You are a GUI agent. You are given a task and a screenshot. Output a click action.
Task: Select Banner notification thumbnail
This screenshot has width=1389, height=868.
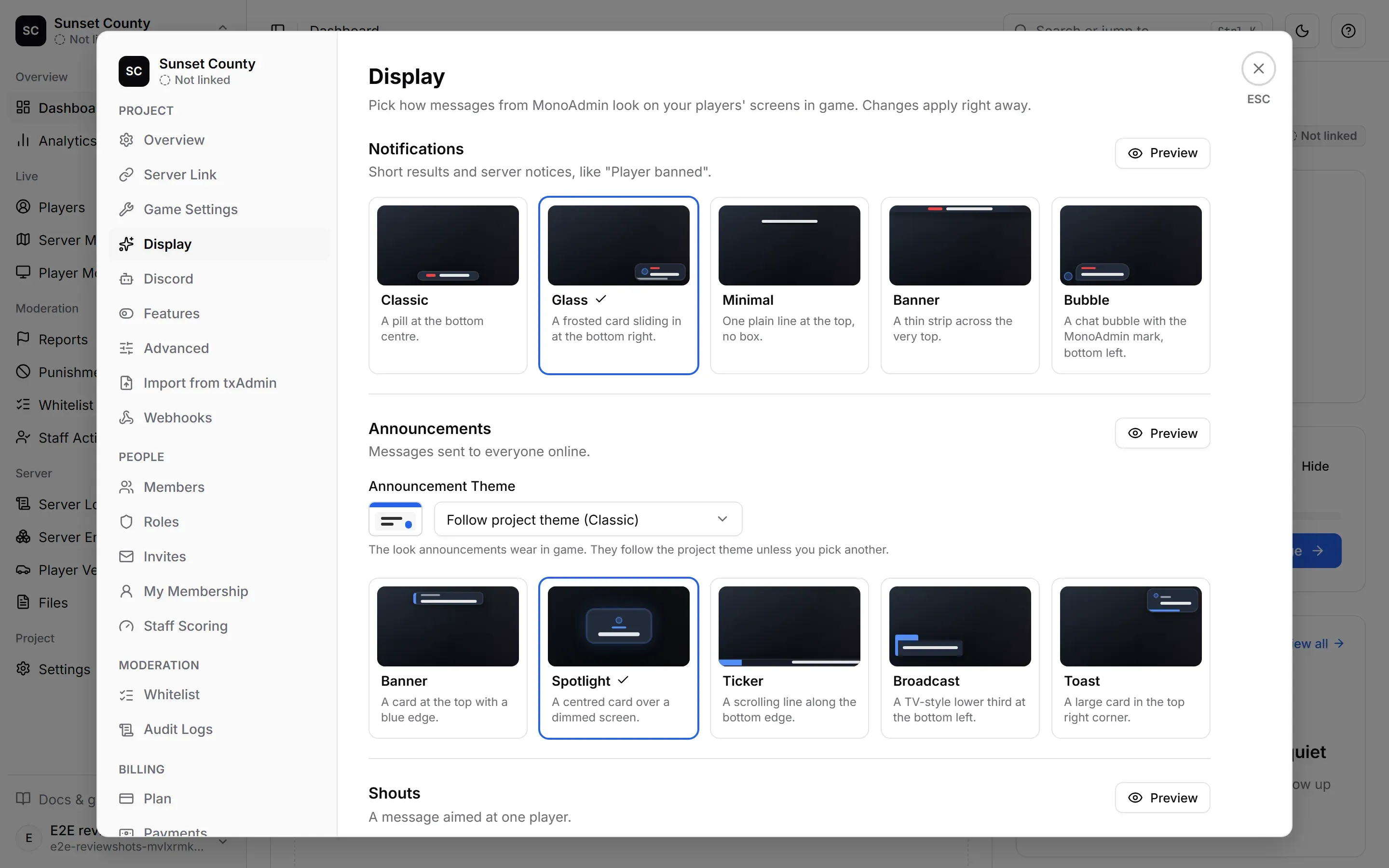(960, 246)
